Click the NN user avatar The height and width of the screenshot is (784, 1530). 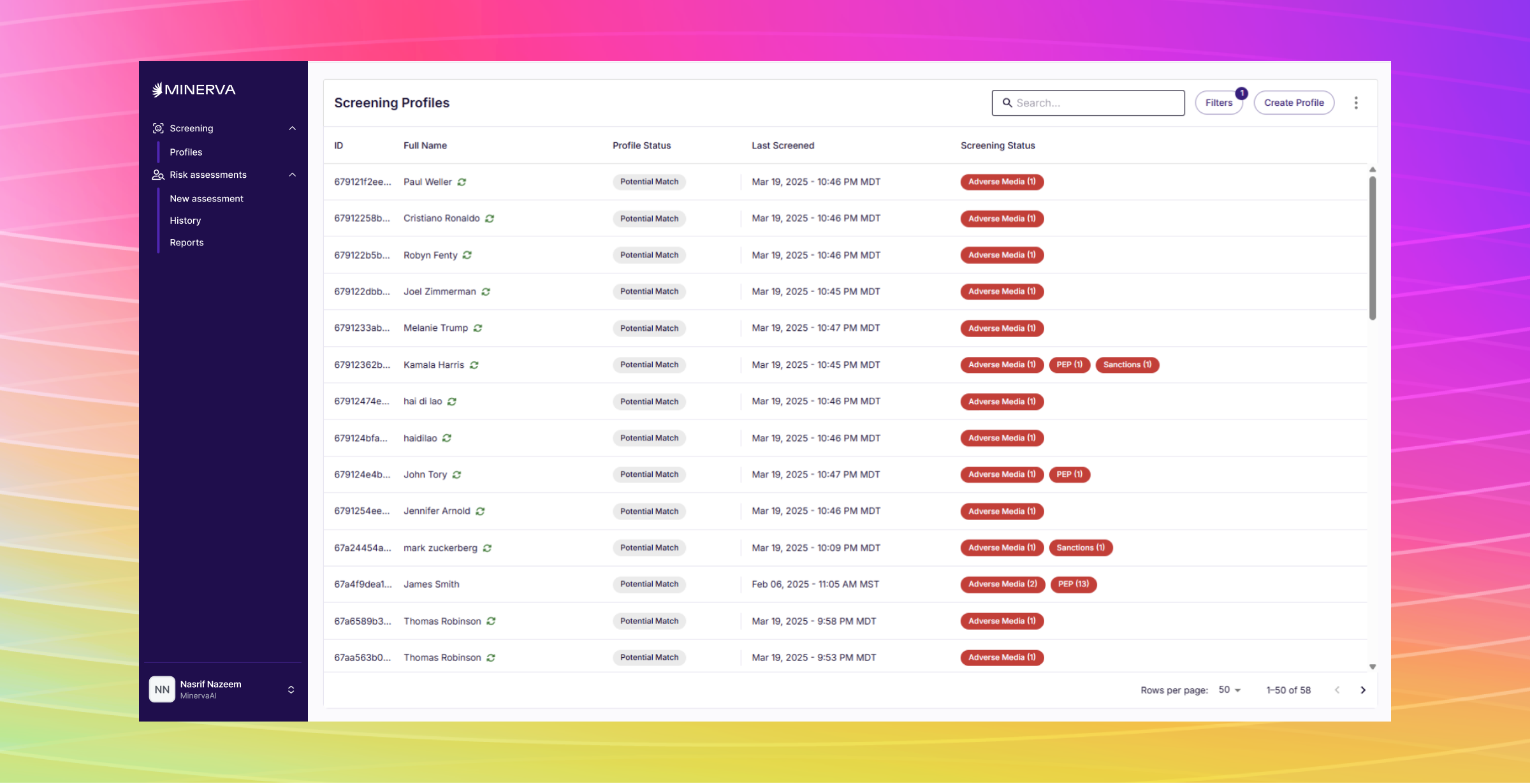pos(162,690)
